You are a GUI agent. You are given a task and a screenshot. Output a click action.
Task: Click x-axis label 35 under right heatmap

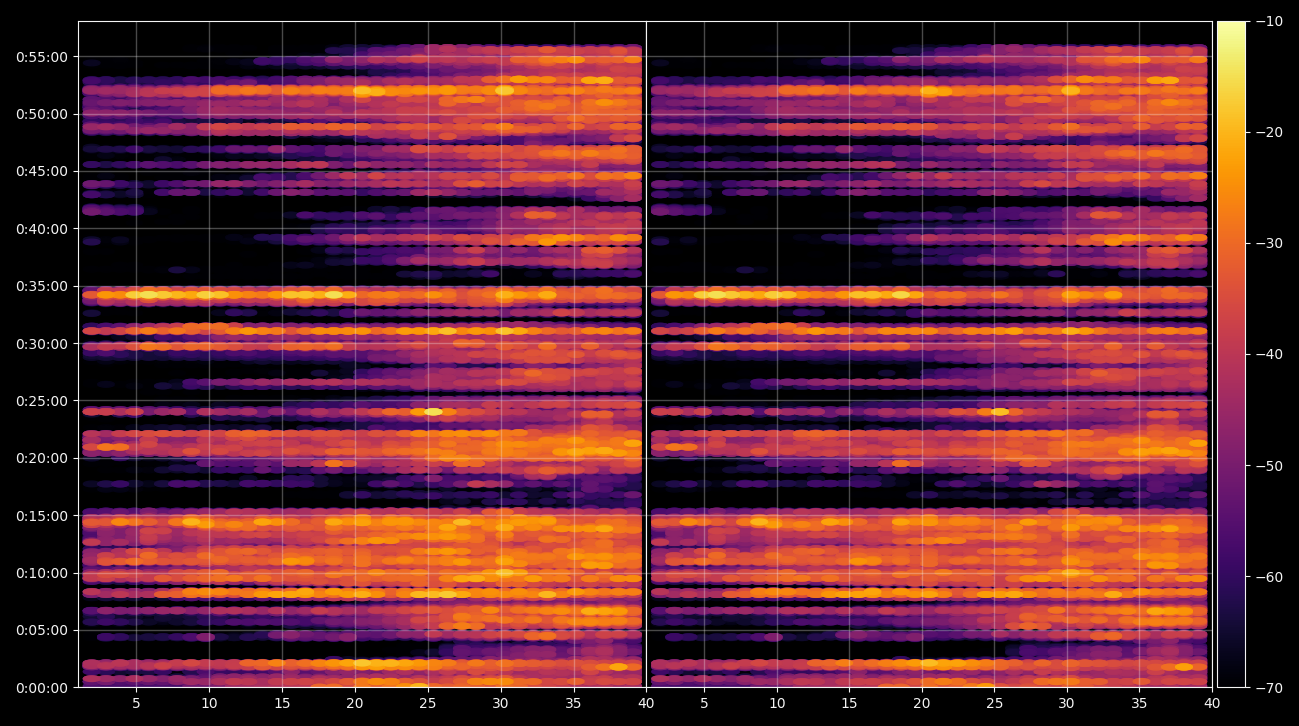pos(1140,704)
